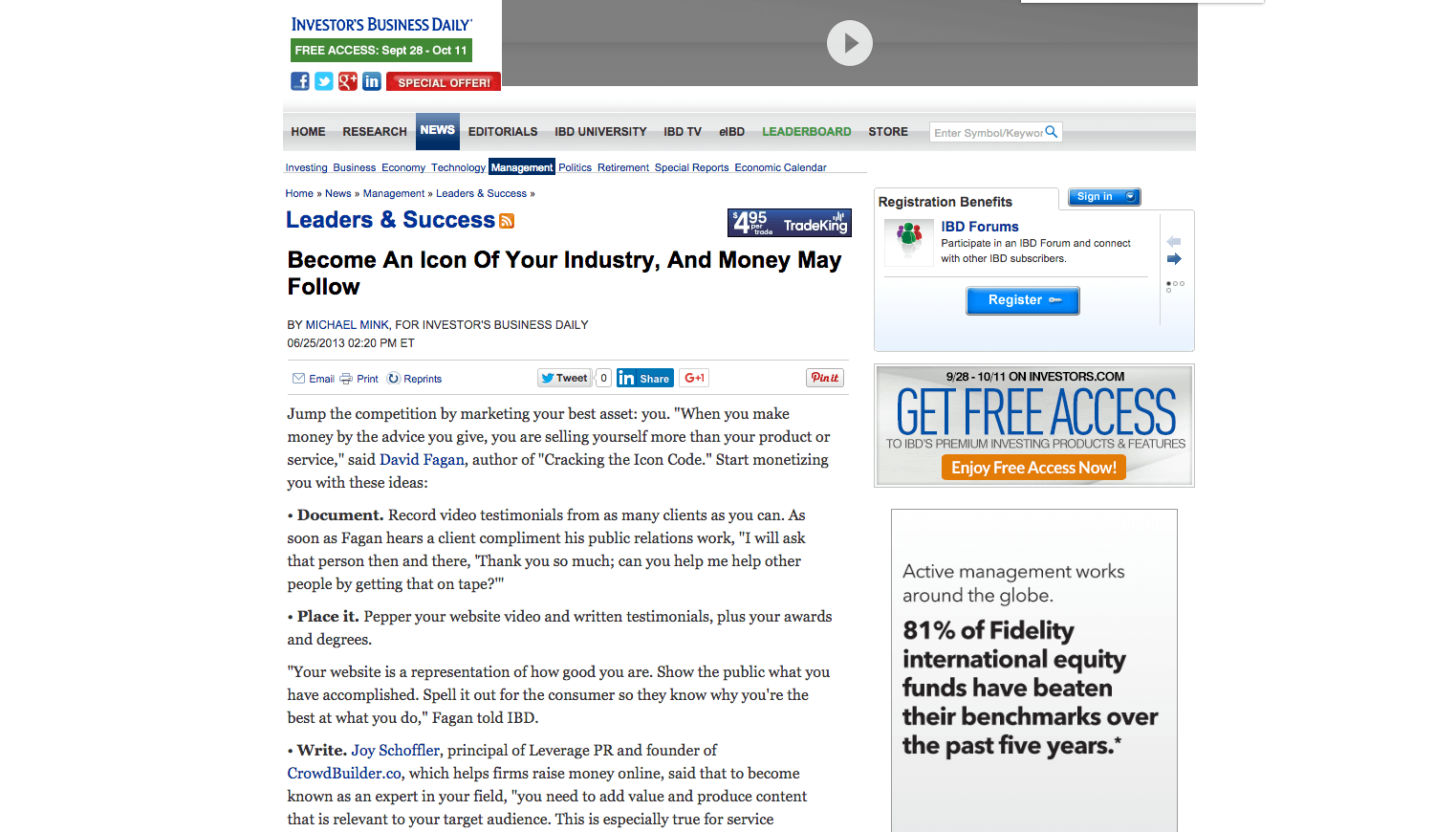Click the Email article icon
The width and height of the screenshot is (1456, 832).
298,379
